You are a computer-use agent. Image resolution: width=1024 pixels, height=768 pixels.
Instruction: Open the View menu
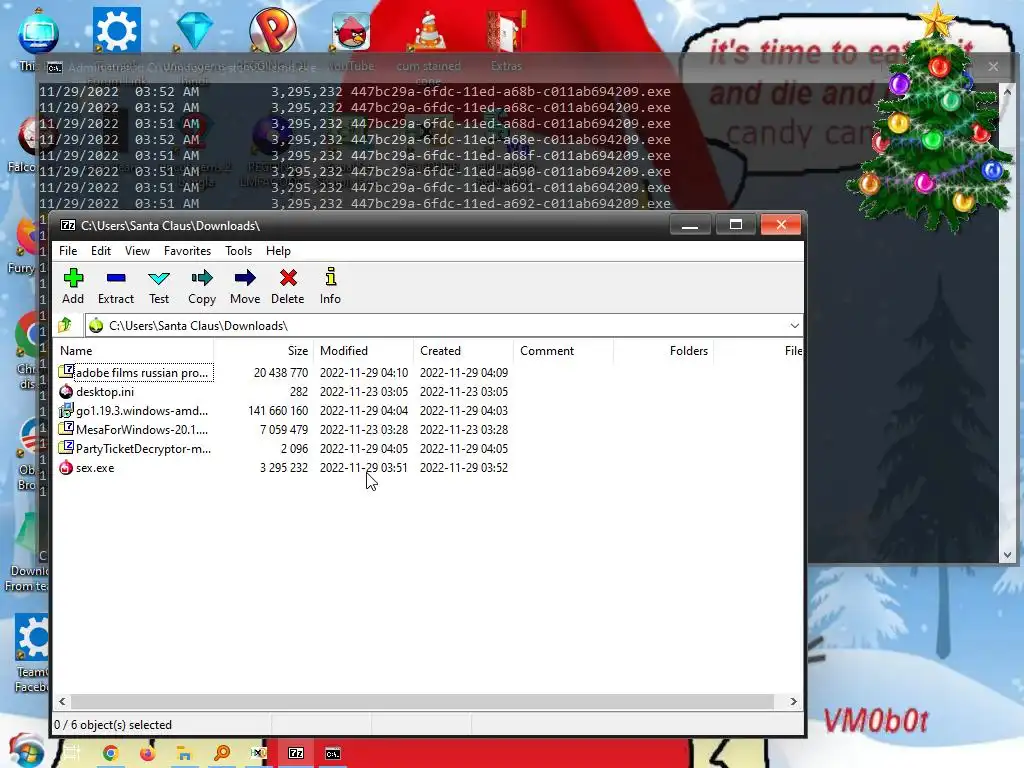(137, 251)
